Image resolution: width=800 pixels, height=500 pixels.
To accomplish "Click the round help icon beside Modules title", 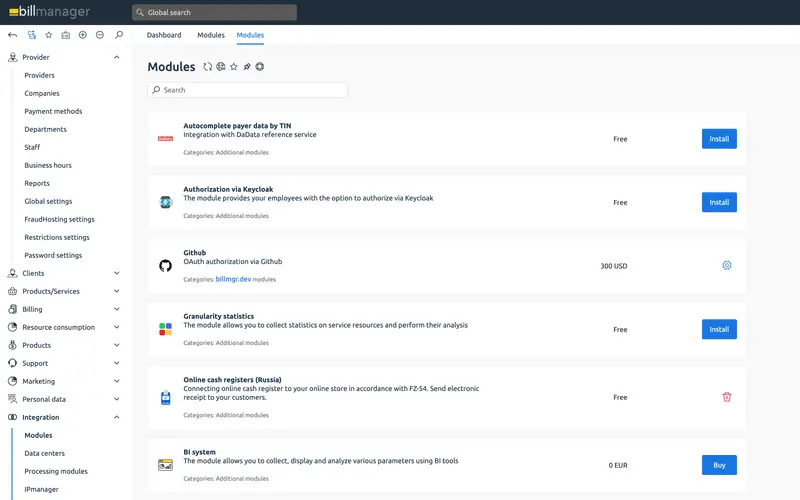I will point(260,67).
